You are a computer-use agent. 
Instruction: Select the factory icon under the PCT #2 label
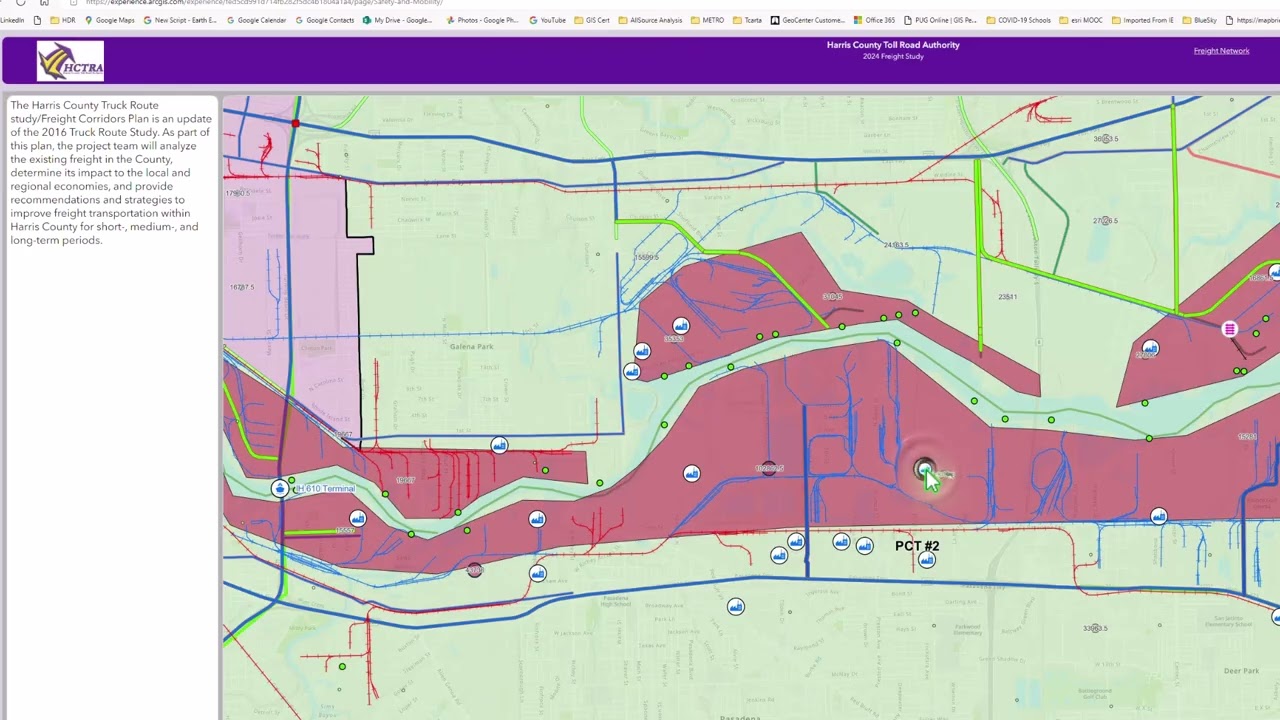tap(927, 560)
